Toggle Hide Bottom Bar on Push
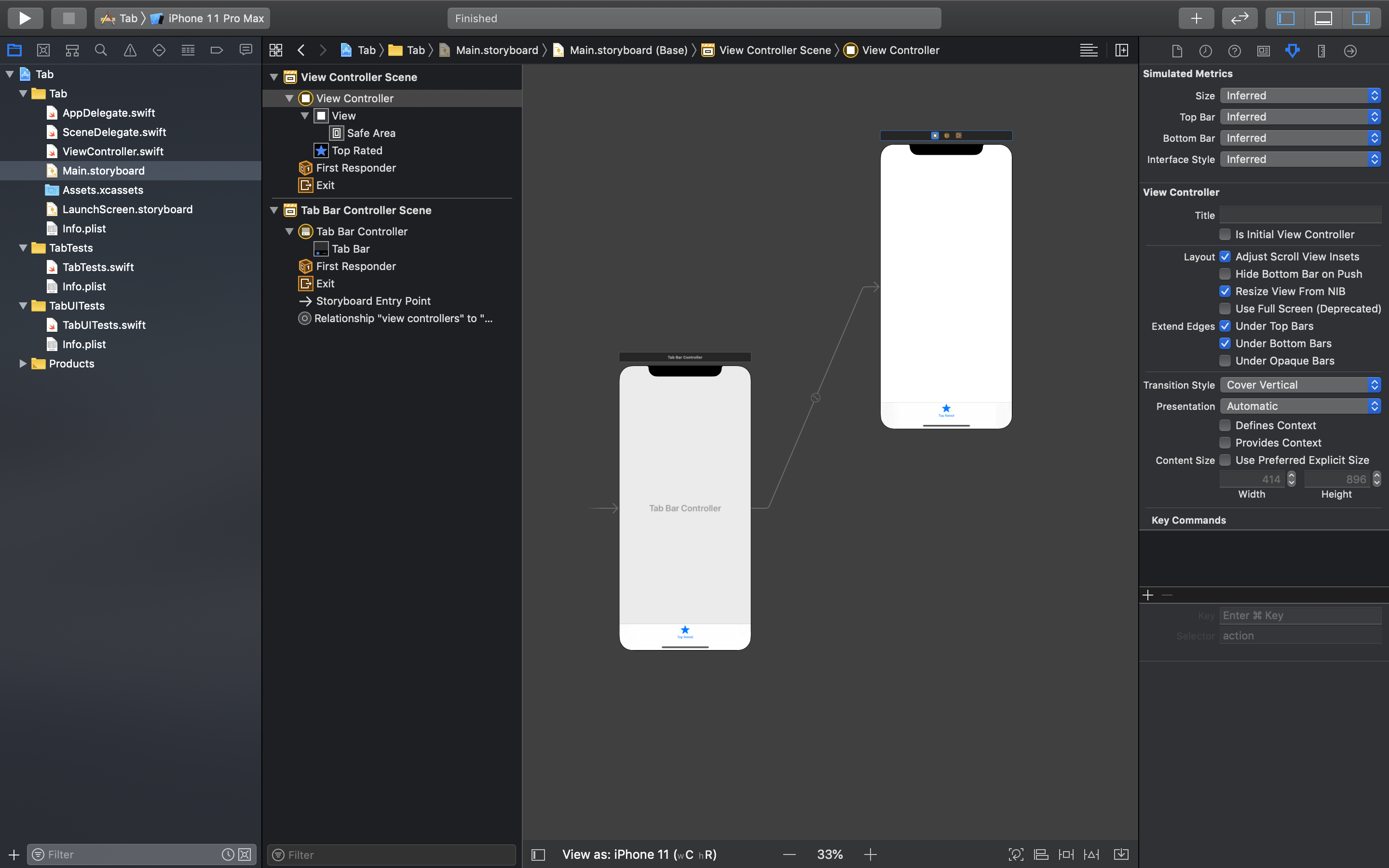Screen dimensions: 1389x868 pyautogui.click(x=1225, y=274)
